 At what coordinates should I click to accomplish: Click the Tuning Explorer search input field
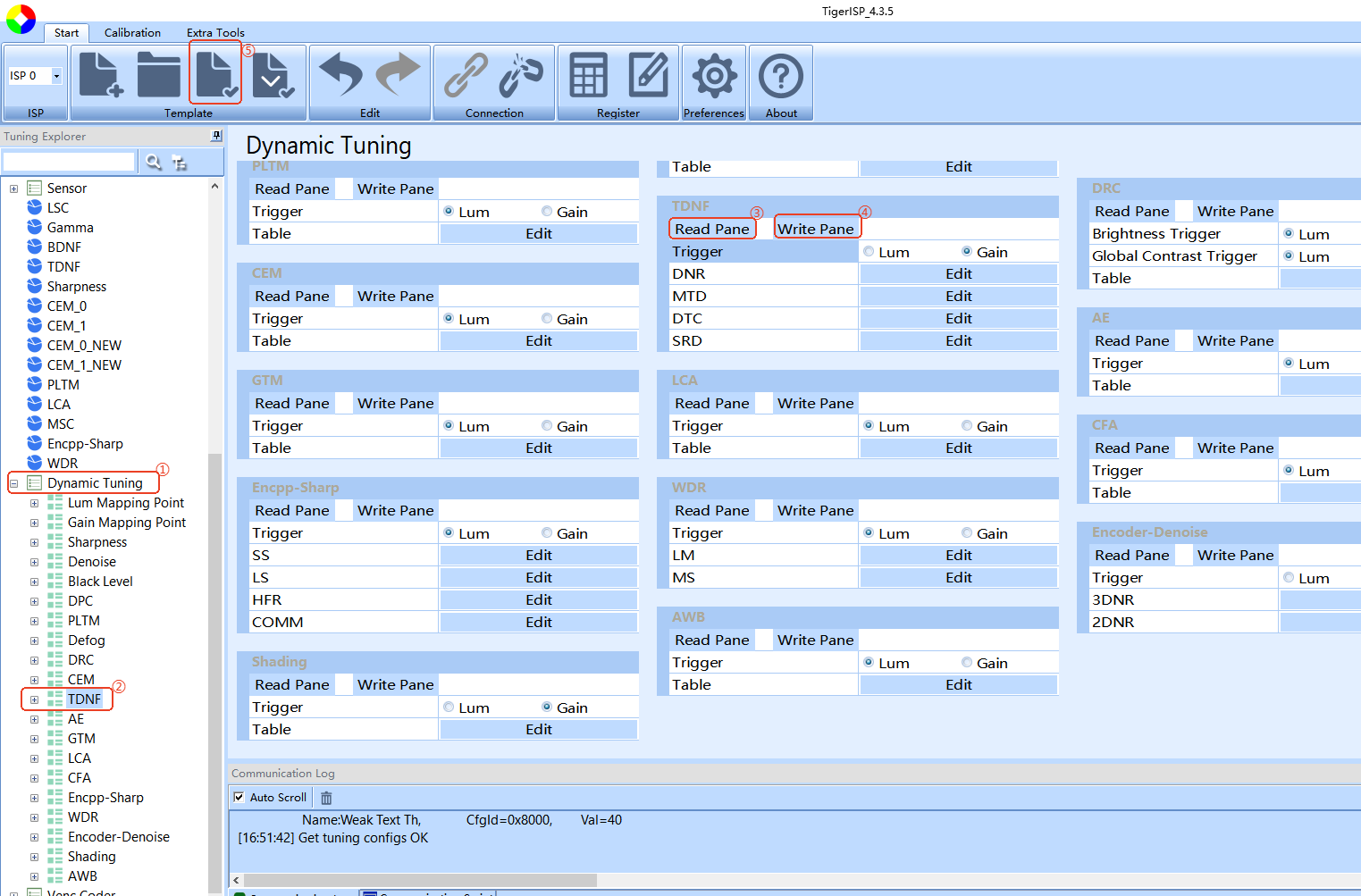coord(69,162)
